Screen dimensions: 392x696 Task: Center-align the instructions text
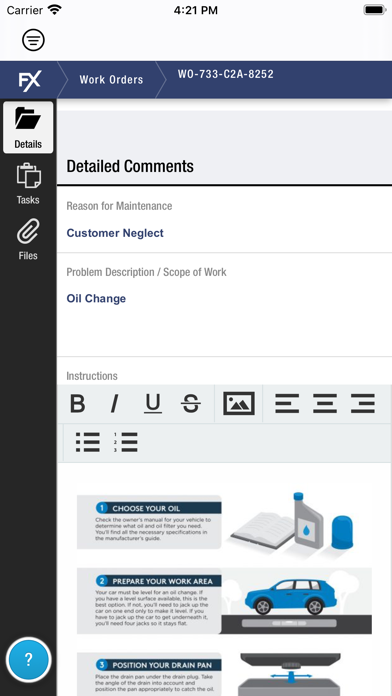tap(325, 404)
